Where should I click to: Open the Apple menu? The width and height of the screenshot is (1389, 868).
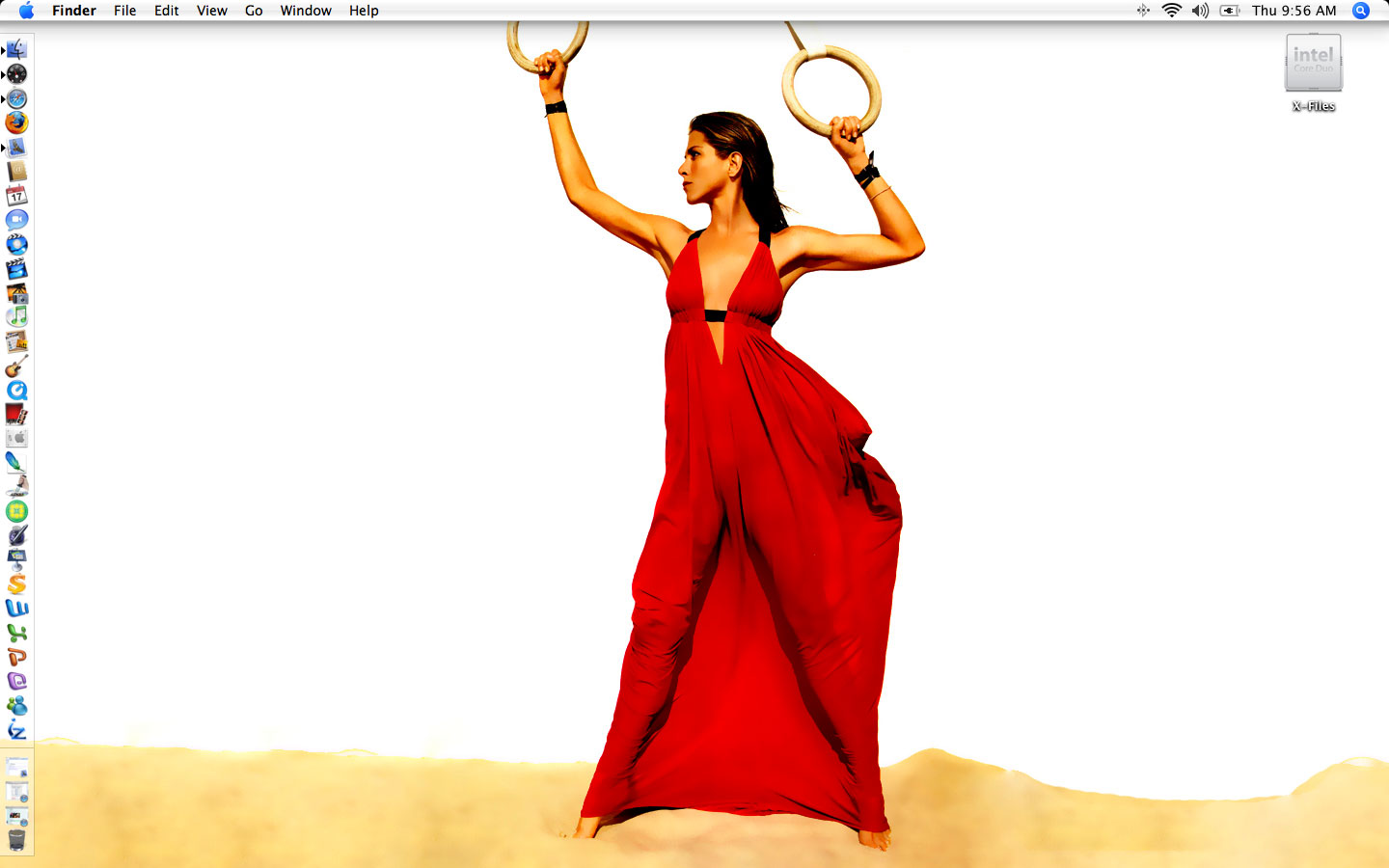point(26,11)
